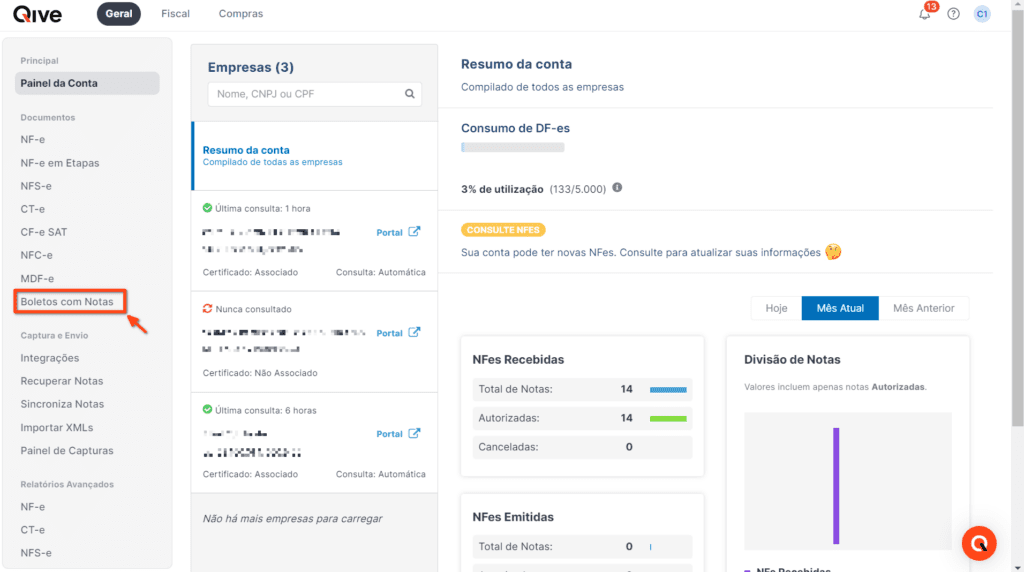Click the info icon beside 133/5.000
Viewport: 1024px width, 572px height.
pos(617,188)
